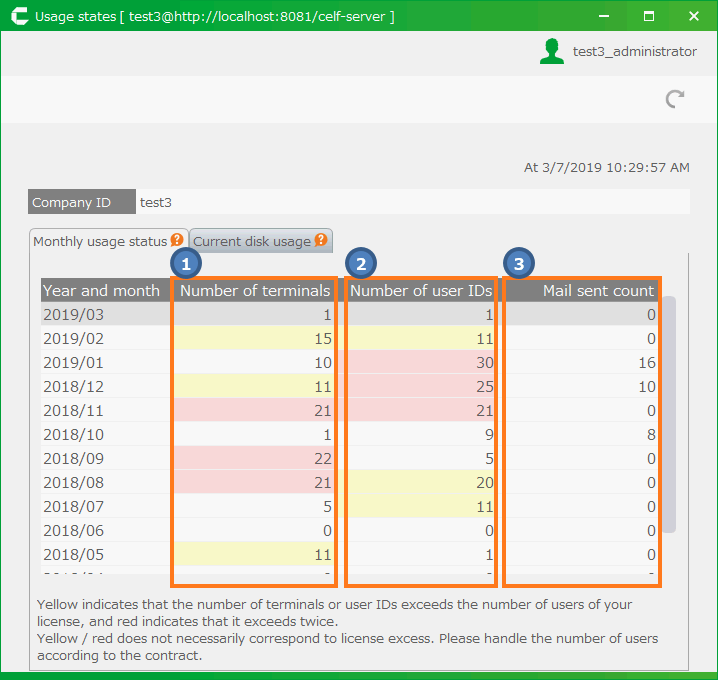The width and height of the screenshot is (718, 680).
Task: Click the Number of user IDs column header
Action: (421, 291)
